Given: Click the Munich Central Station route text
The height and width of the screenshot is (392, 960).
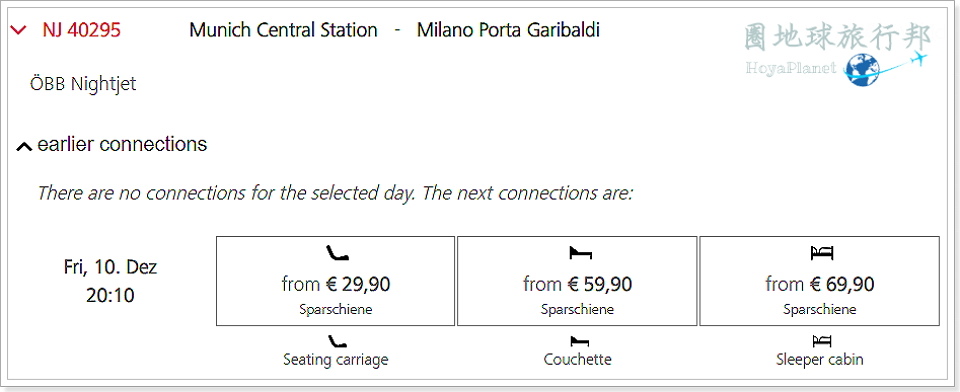Looking at the screenshot, I should (283, 30).
